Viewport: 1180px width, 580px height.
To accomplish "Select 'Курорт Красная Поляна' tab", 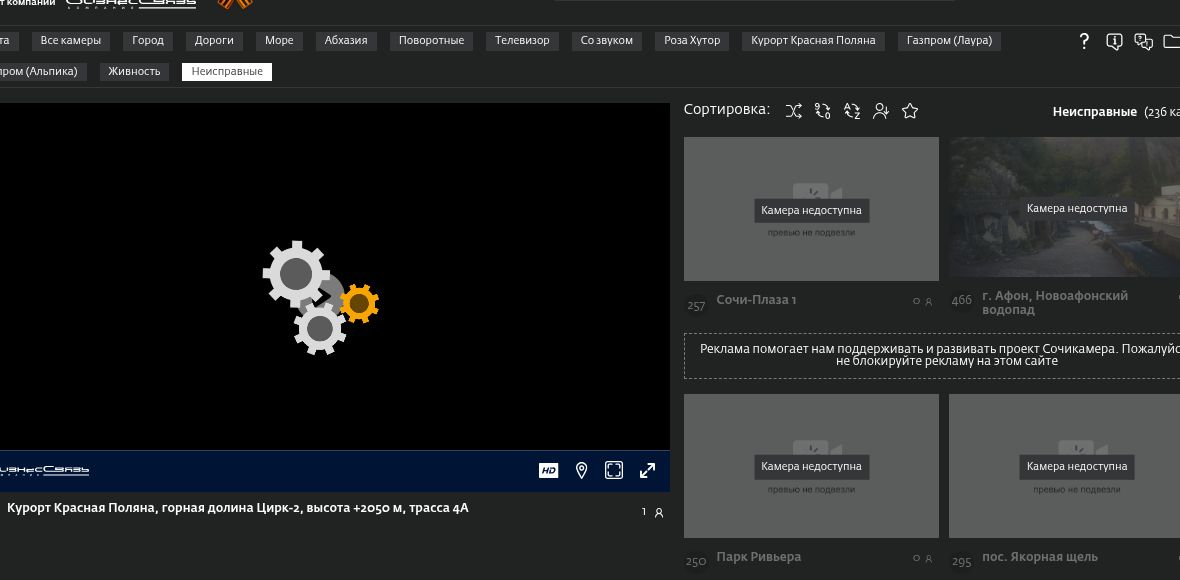I will [814, 41].
